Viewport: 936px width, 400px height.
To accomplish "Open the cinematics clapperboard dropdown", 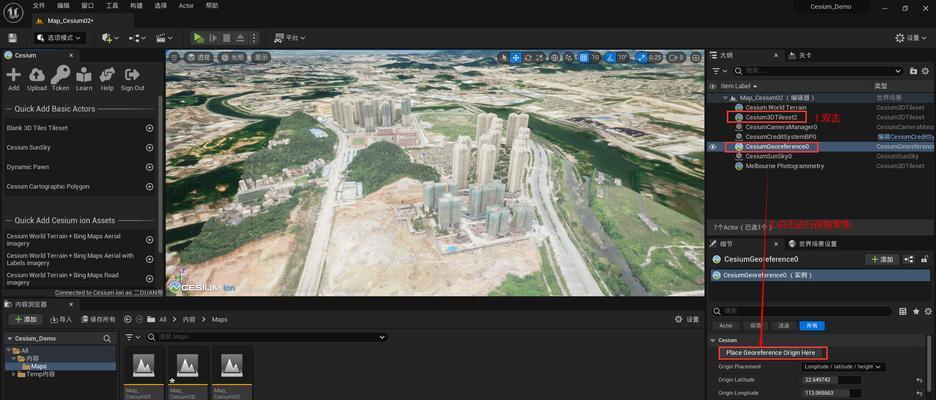I will [x=163, y=38].
